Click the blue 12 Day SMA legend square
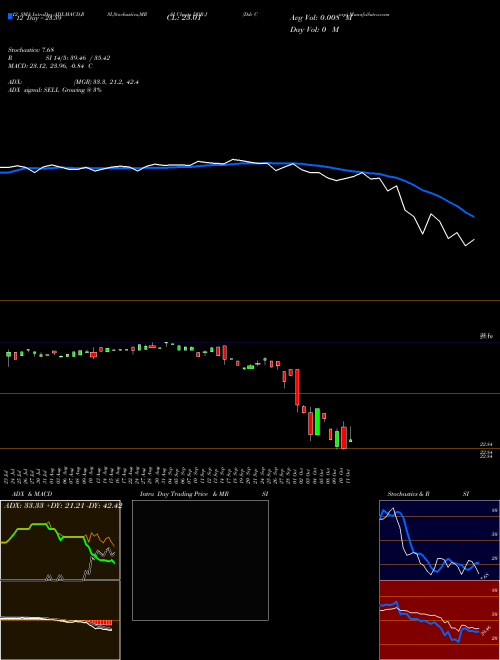 (x=11, y=16)
